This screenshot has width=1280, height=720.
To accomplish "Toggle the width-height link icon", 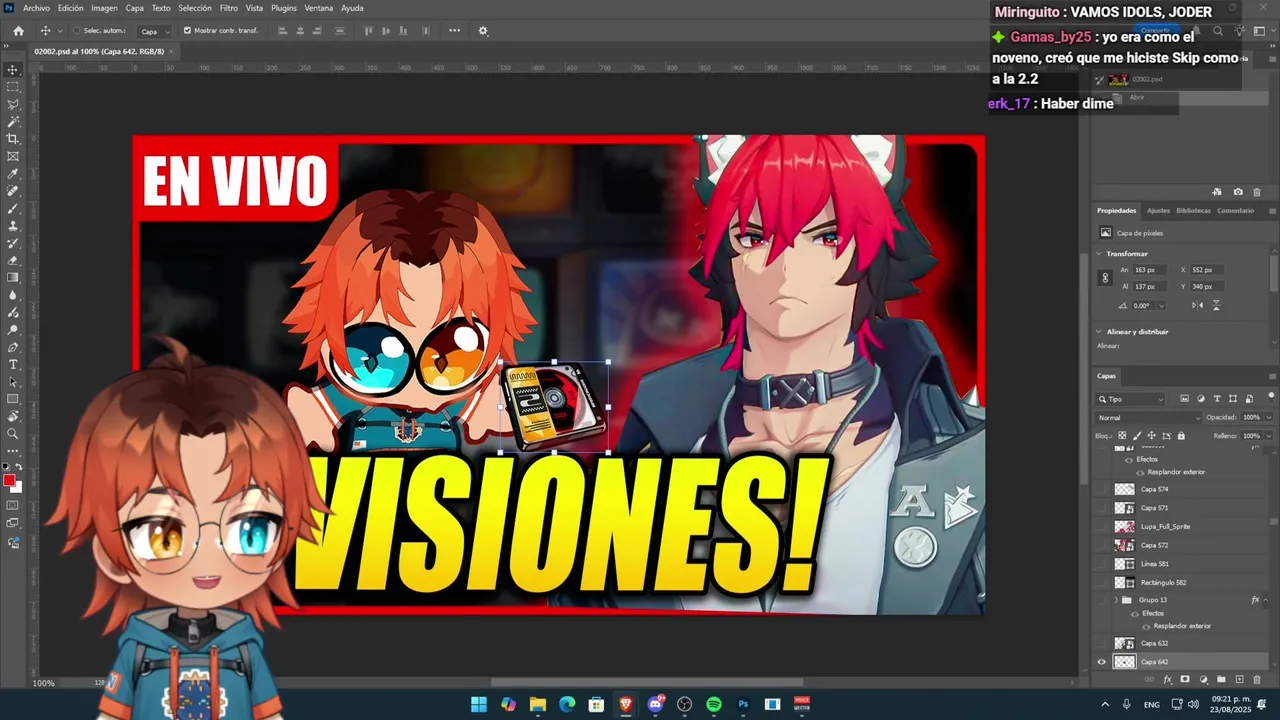I will (1105, 278).
